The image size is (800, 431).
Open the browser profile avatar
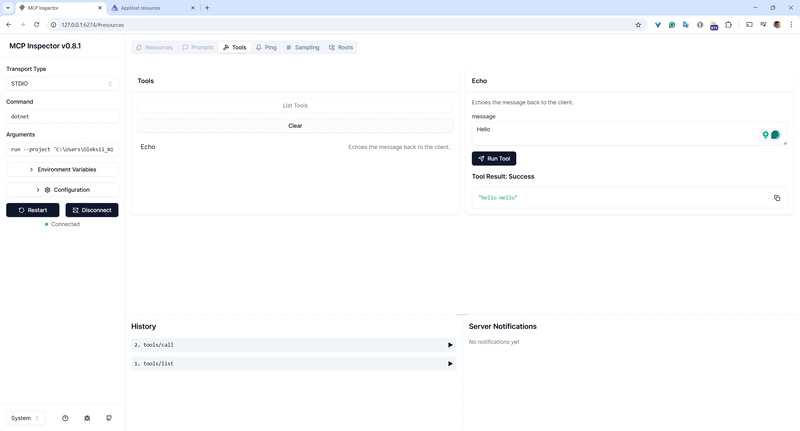777,24
